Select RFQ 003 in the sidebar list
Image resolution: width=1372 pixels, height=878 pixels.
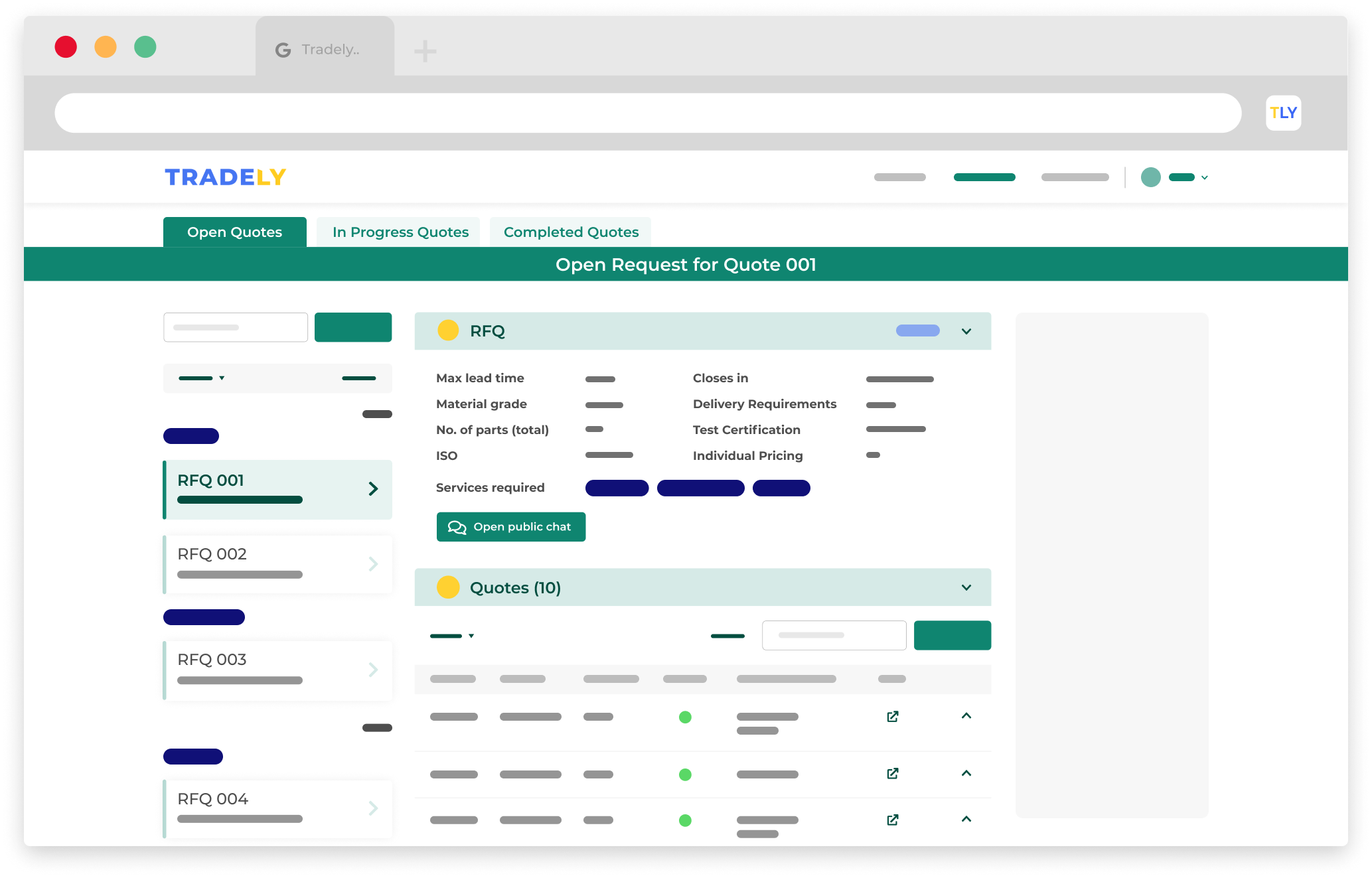(x=277, y=670)
